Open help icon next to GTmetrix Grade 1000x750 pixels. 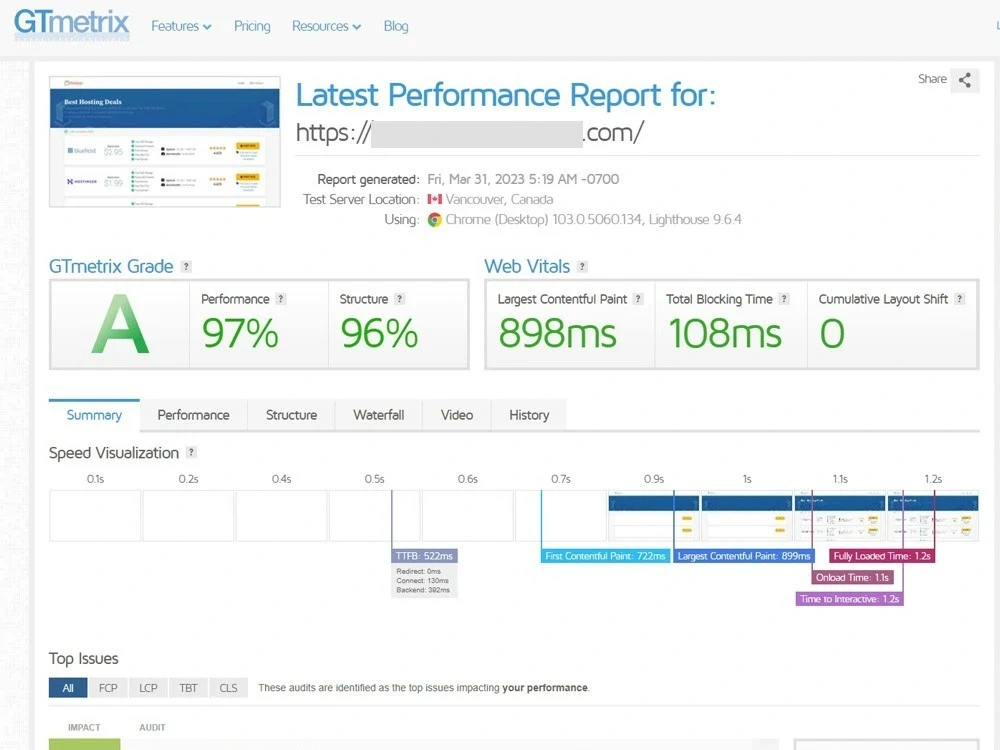coord(186,267)
